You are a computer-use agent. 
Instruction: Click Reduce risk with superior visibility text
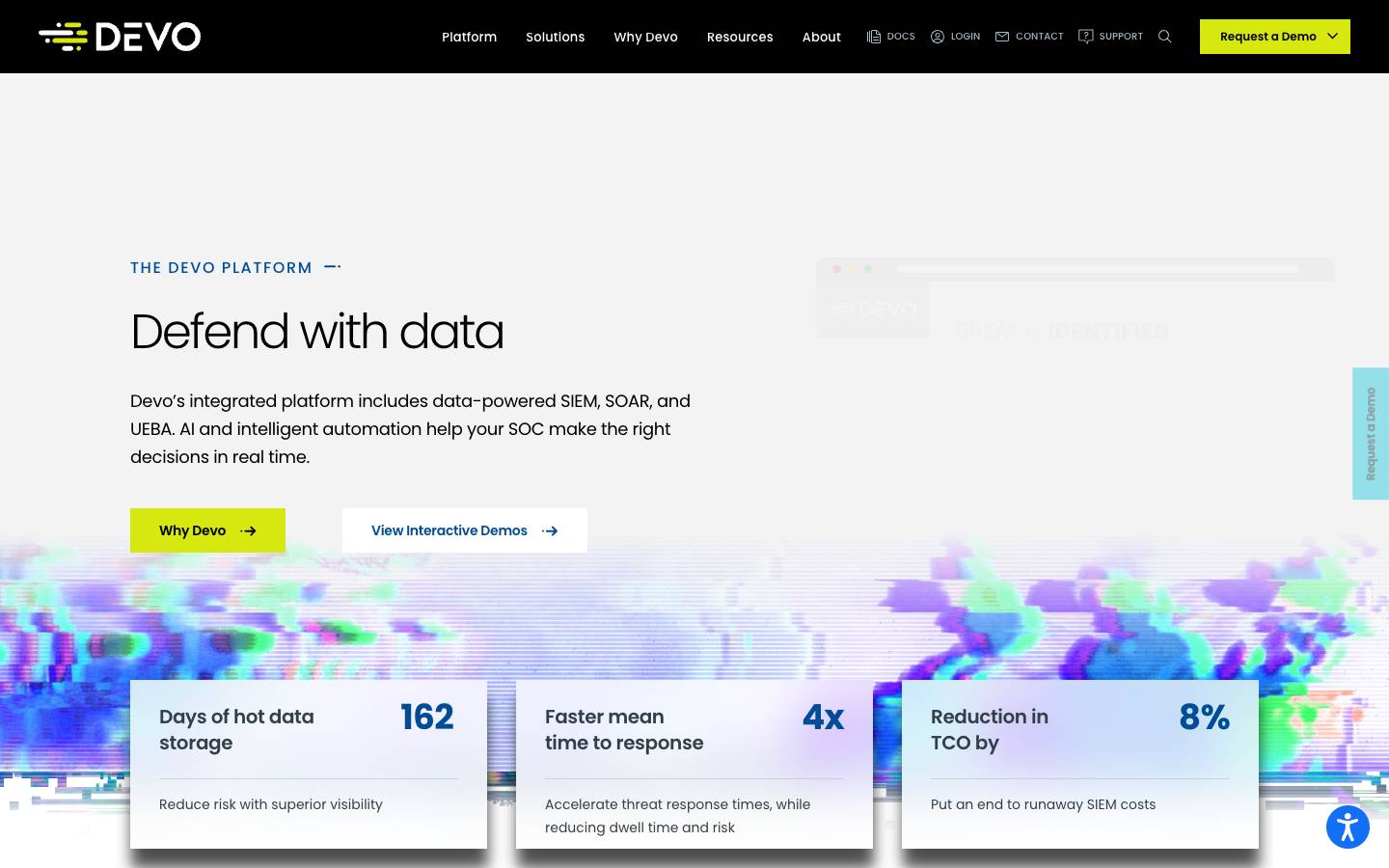(271, 804)
